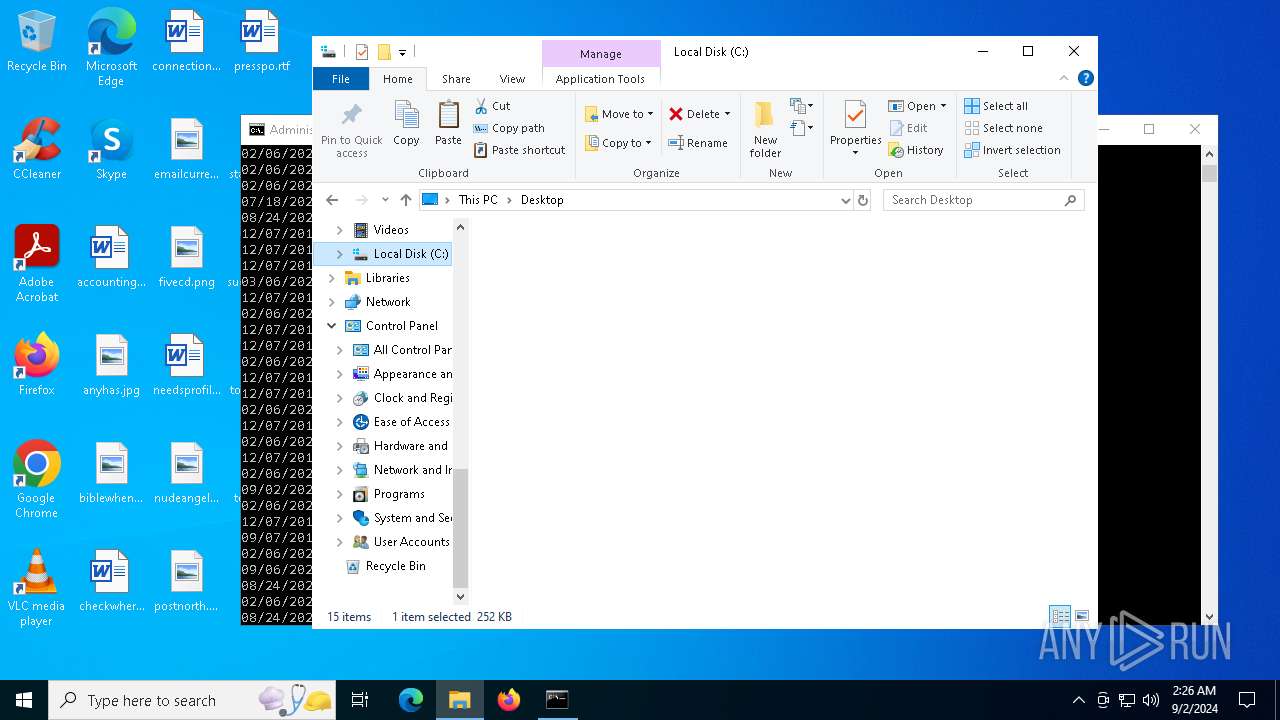
Task: Click the Copy ribbon button
Action: click(406, 124)
